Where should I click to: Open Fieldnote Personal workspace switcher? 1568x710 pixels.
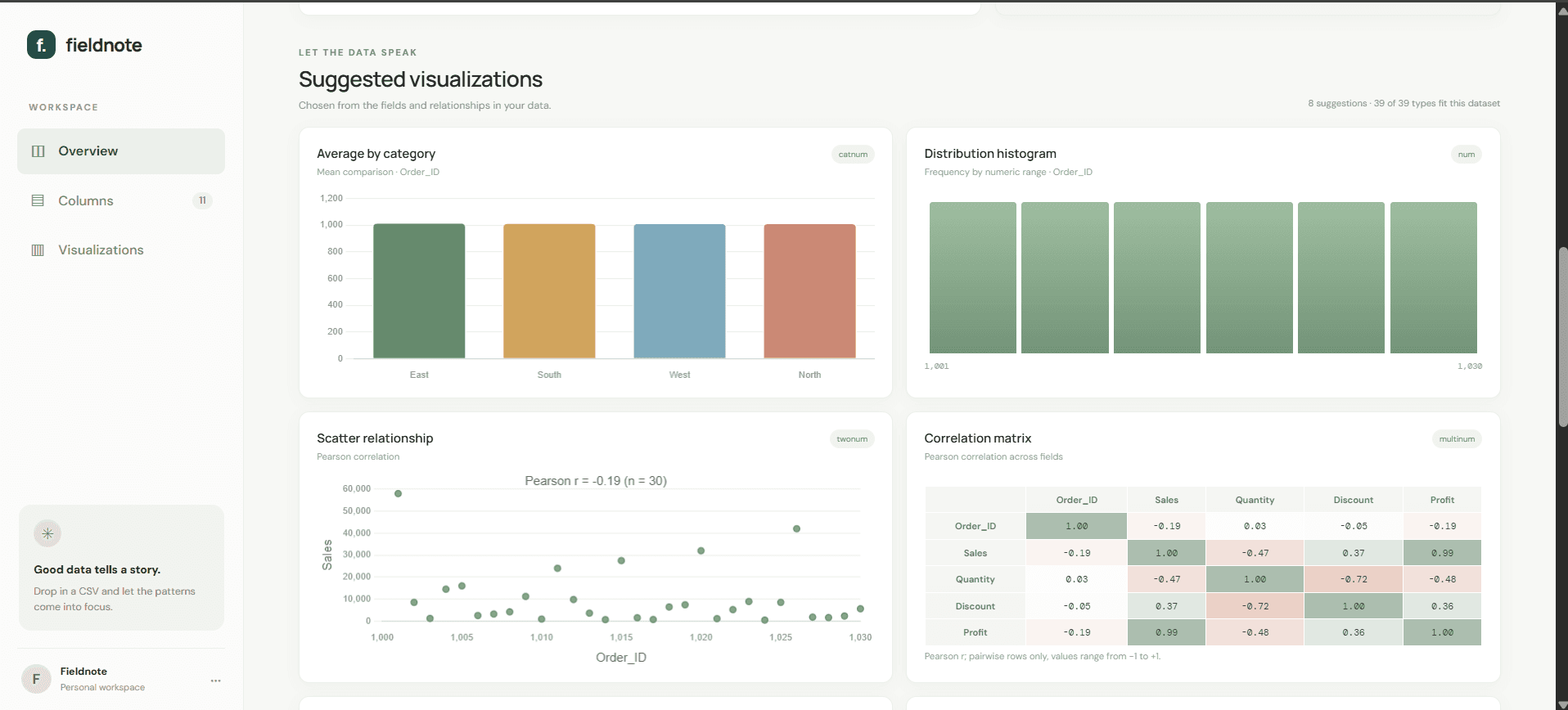[x=121, y=679]
